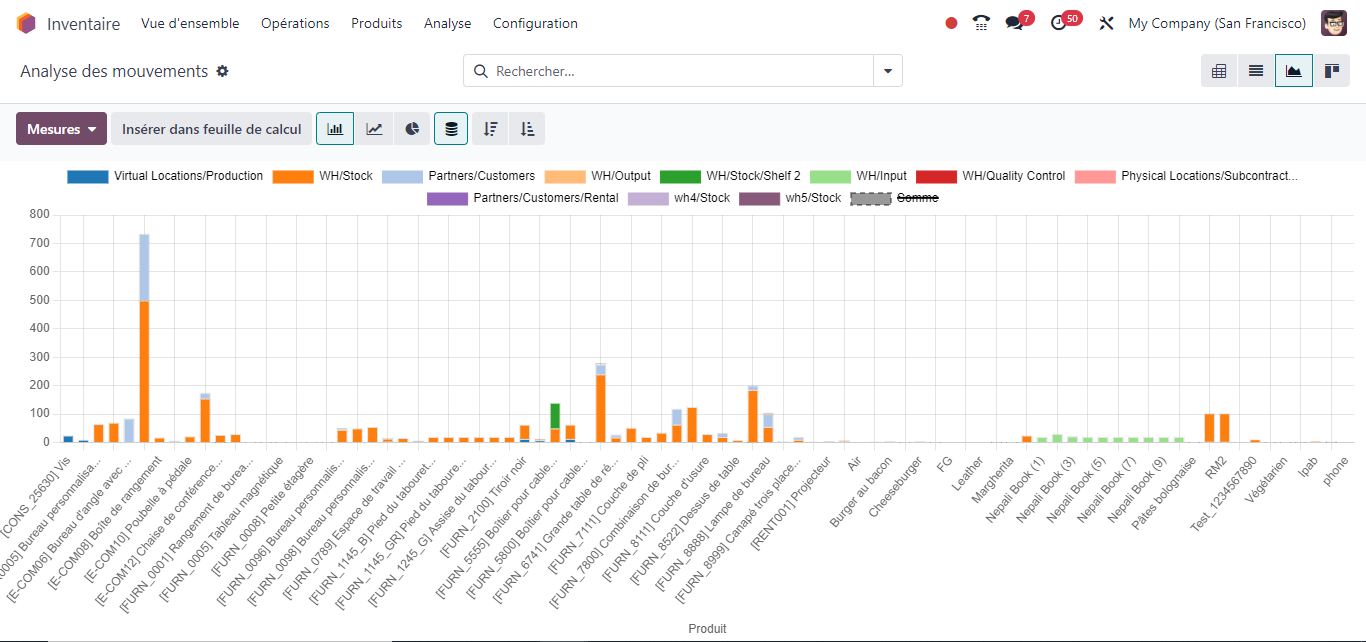Open the Mesures dropdown
Screen dimensions: 1366x642
tap(61, 129)
